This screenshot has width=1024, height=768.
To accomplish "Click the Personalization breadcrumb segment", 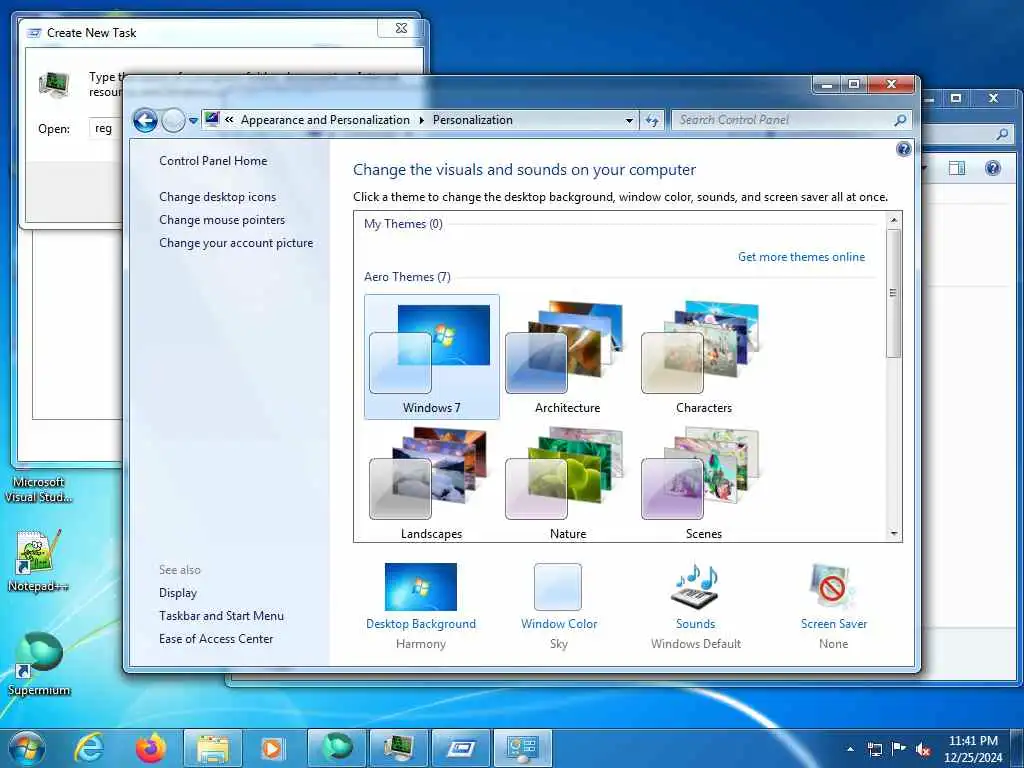I will coord(473,120).
